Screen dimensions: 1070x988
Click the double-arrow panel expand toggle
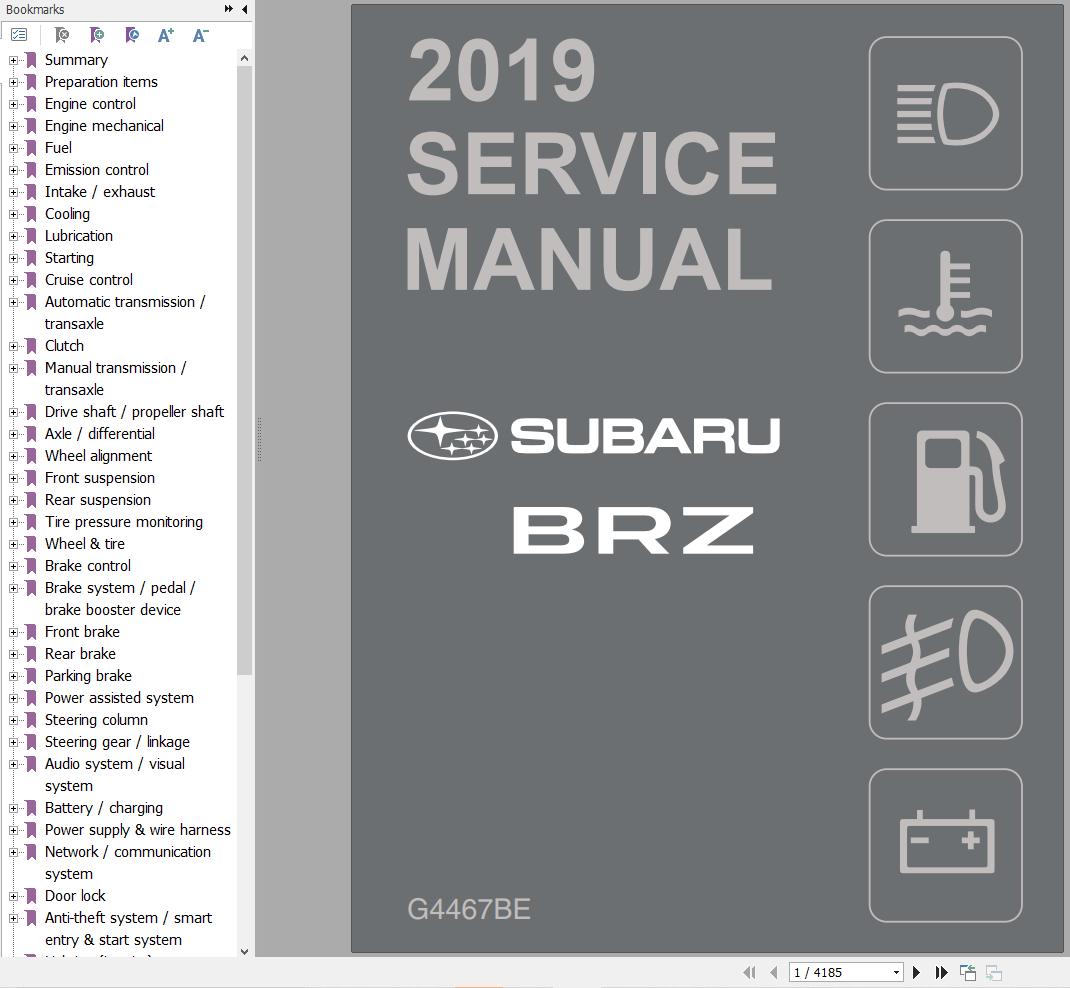[x=227, y=9]
